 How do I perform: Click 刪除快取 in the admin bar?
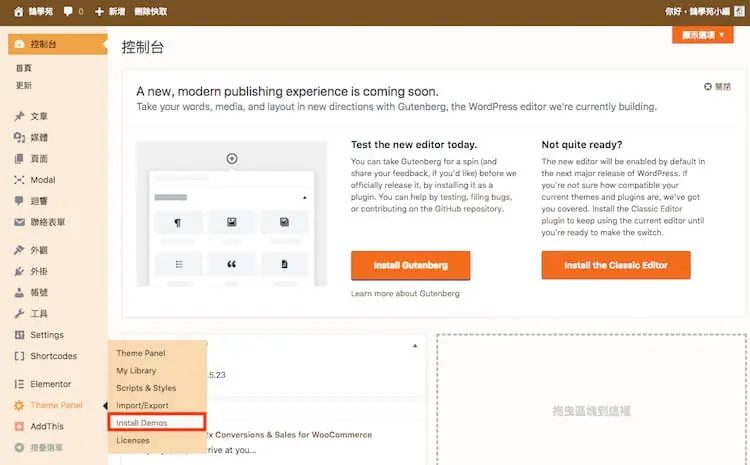(x=151, y=11)
